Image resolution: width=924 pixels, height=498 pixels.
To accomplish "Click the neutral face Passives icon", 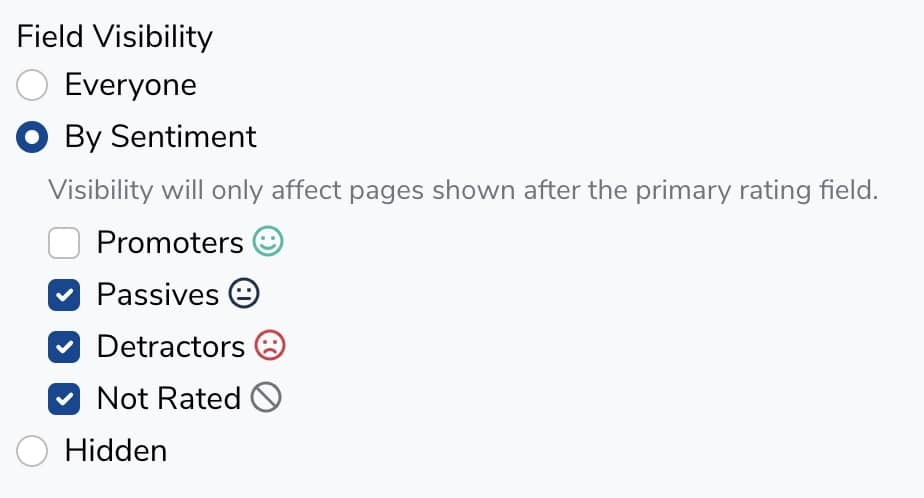I will pos(244,294).
